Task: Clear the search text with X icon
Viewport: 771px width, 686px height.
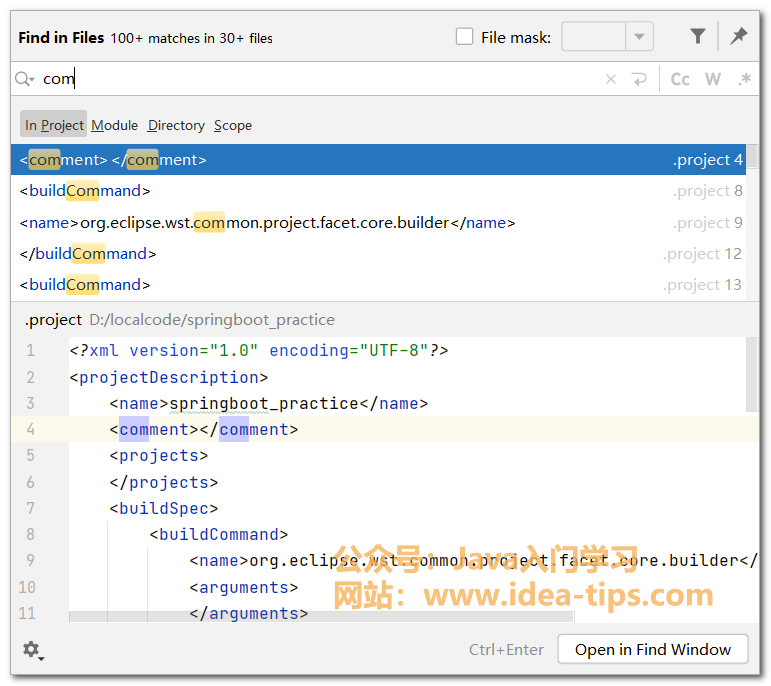Action: point(611,80)
